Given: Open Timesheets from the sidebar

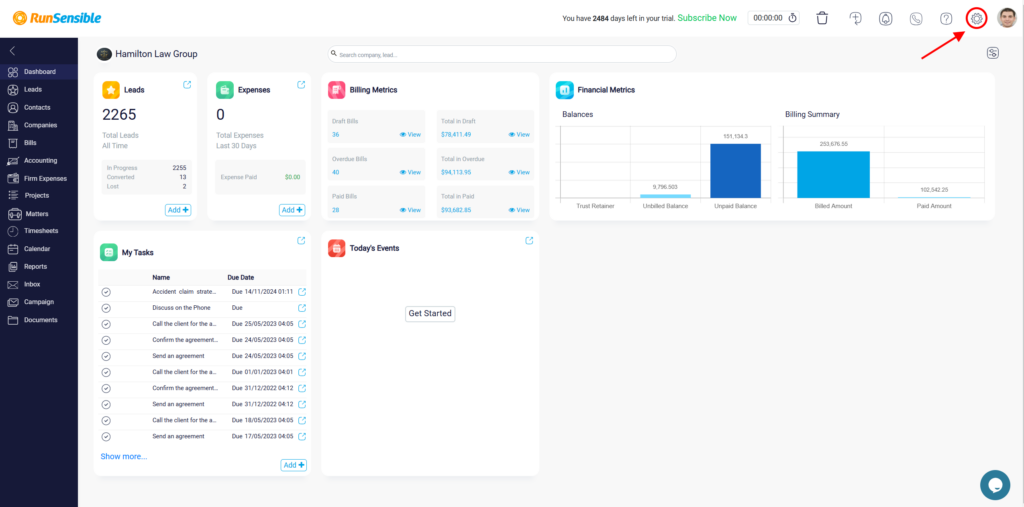Looking at the screenshot, I should 40,231.
